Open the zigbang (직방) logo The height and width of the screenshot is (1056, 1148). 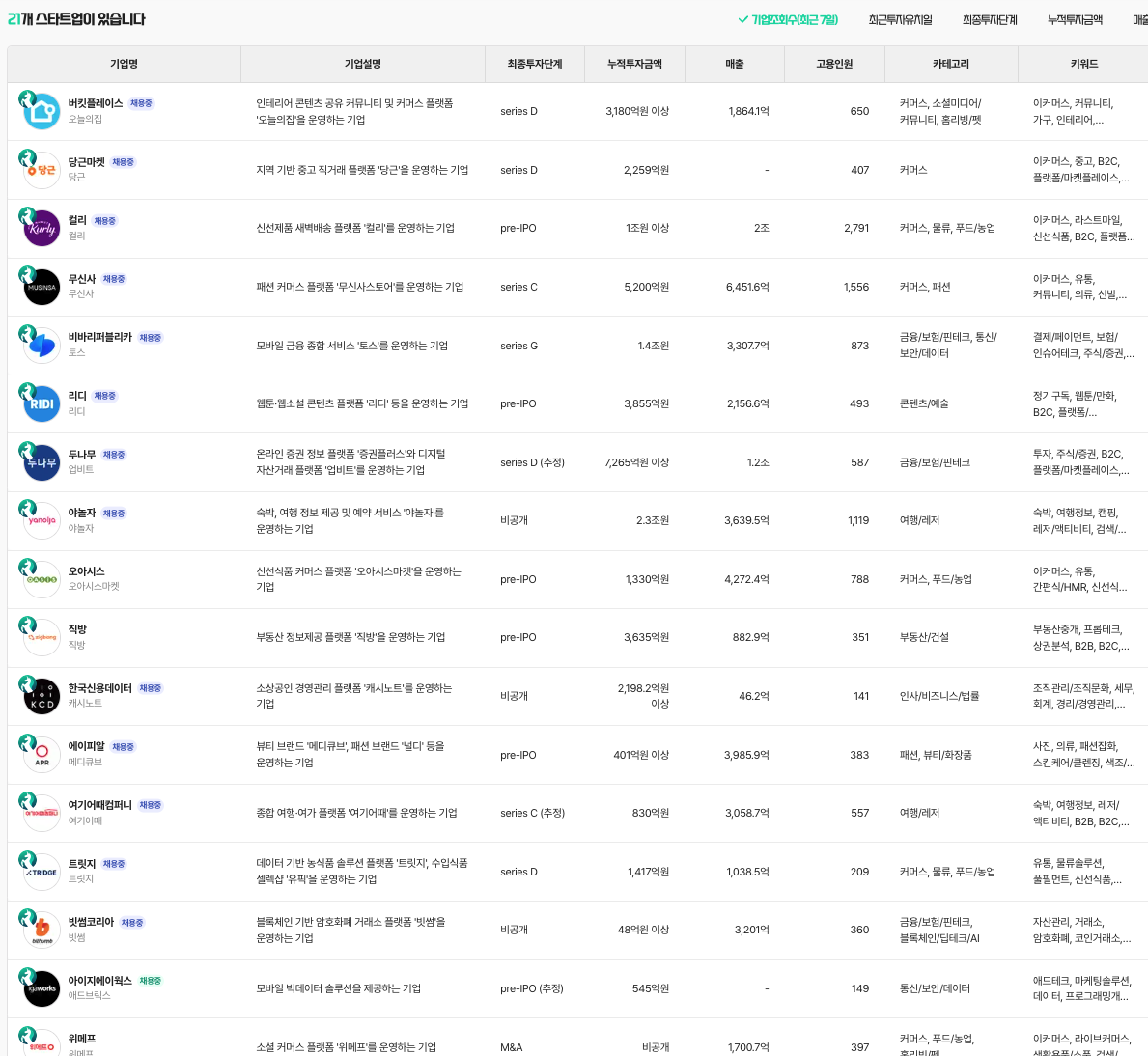point(42,637)
